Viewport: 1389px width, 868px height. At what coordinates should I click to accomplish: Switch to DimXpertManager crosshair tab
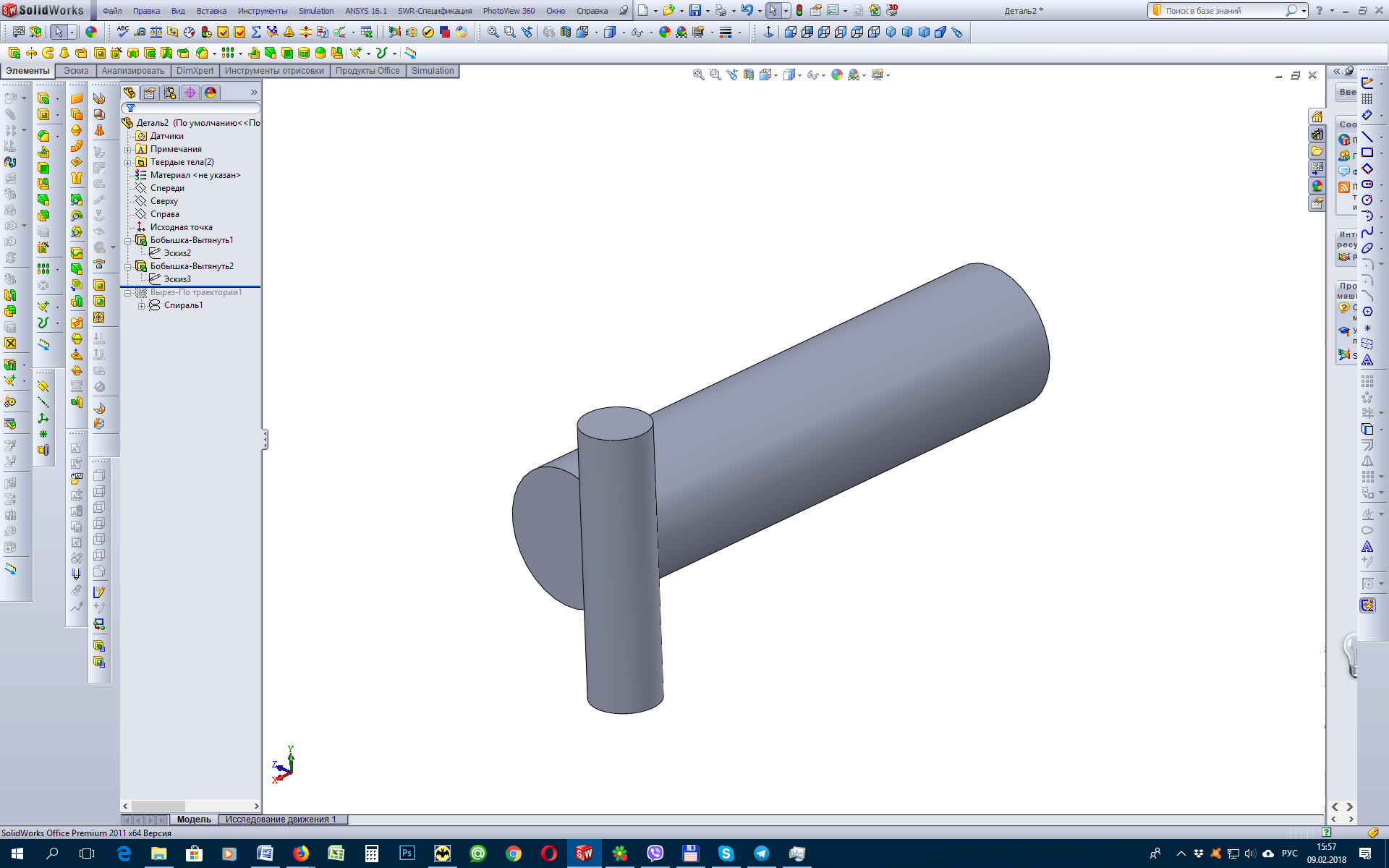pos(190,93)
